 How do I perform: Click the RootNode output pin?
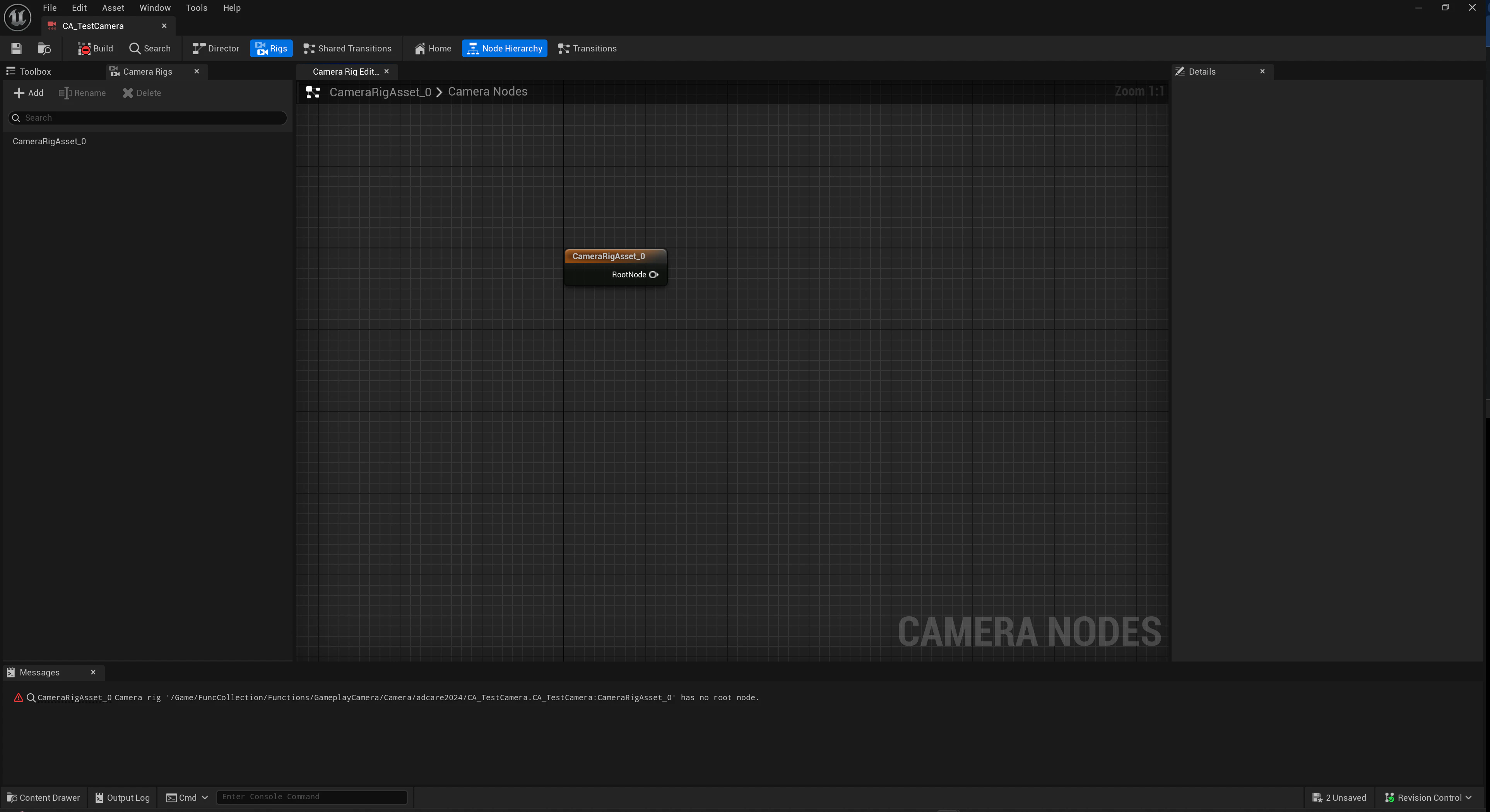click(653, 275)
